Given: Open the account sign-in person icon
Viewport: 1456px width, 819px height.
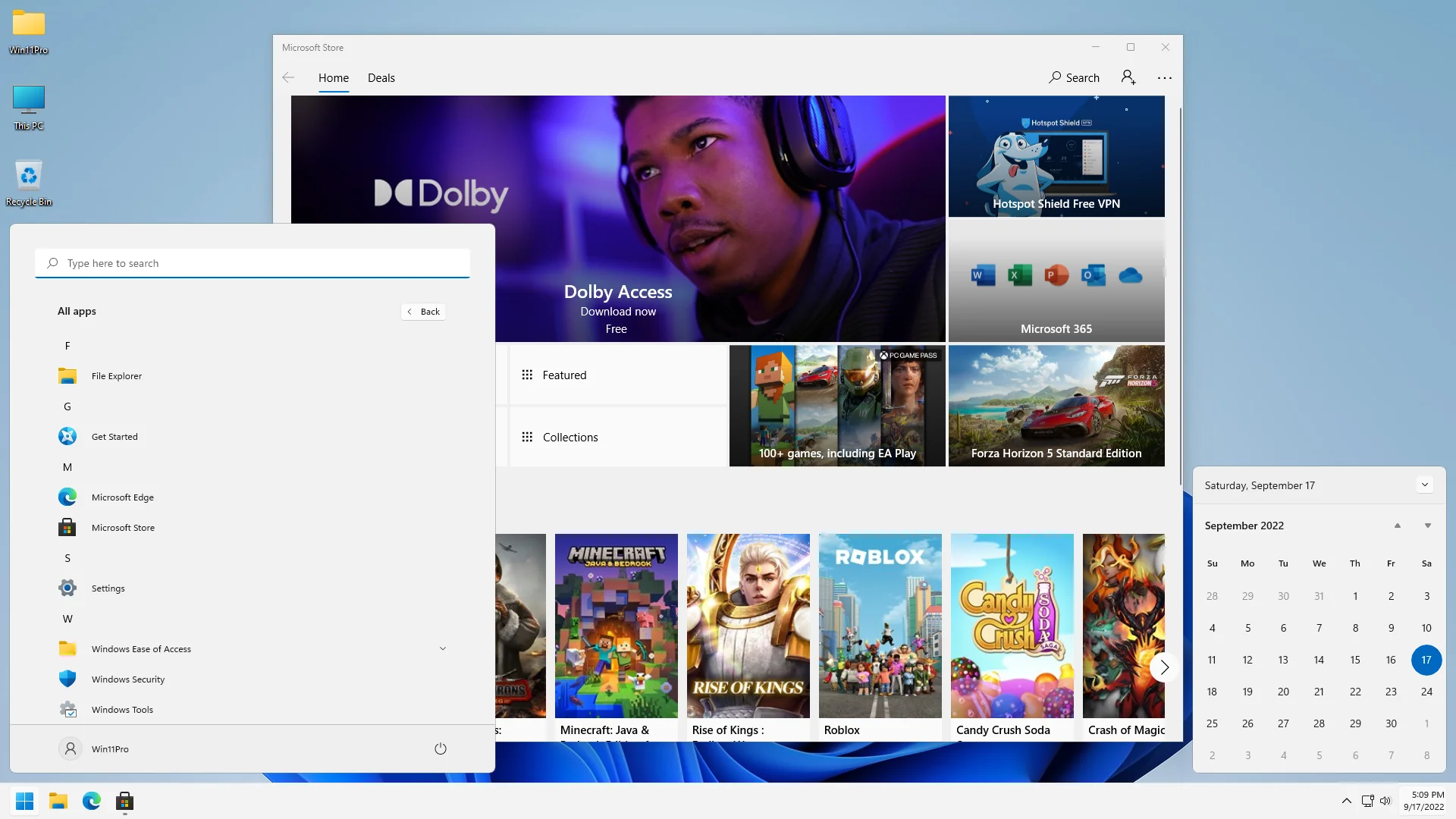Looking at the screenshot, I should (x=1128, y=77).
